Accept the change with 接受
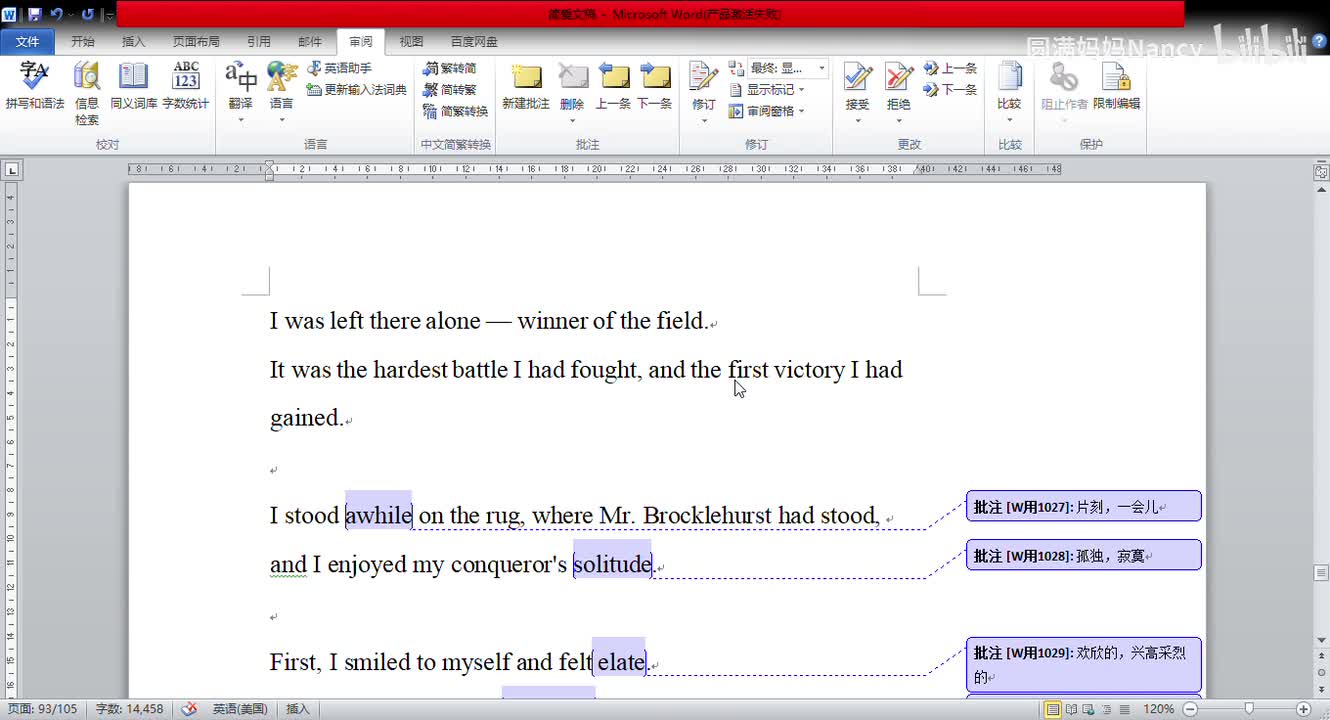The image size is (1330, 720). (857, 86)
